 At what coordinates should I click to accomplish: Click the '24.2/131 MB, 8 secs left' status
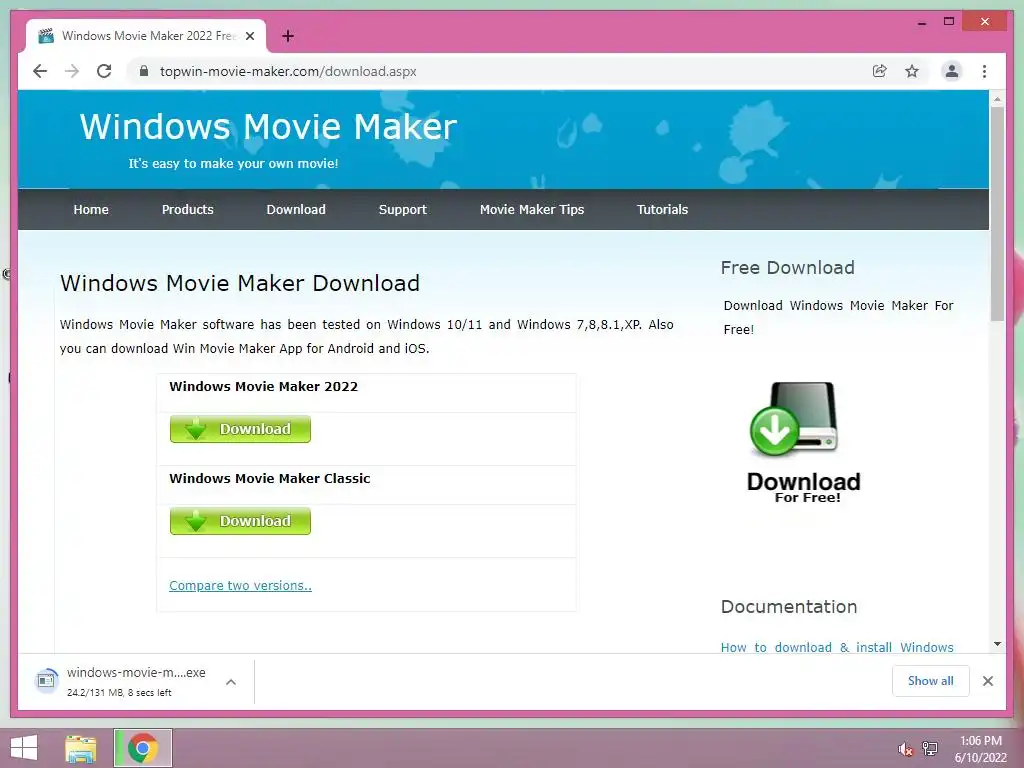(x=119, y=692)
